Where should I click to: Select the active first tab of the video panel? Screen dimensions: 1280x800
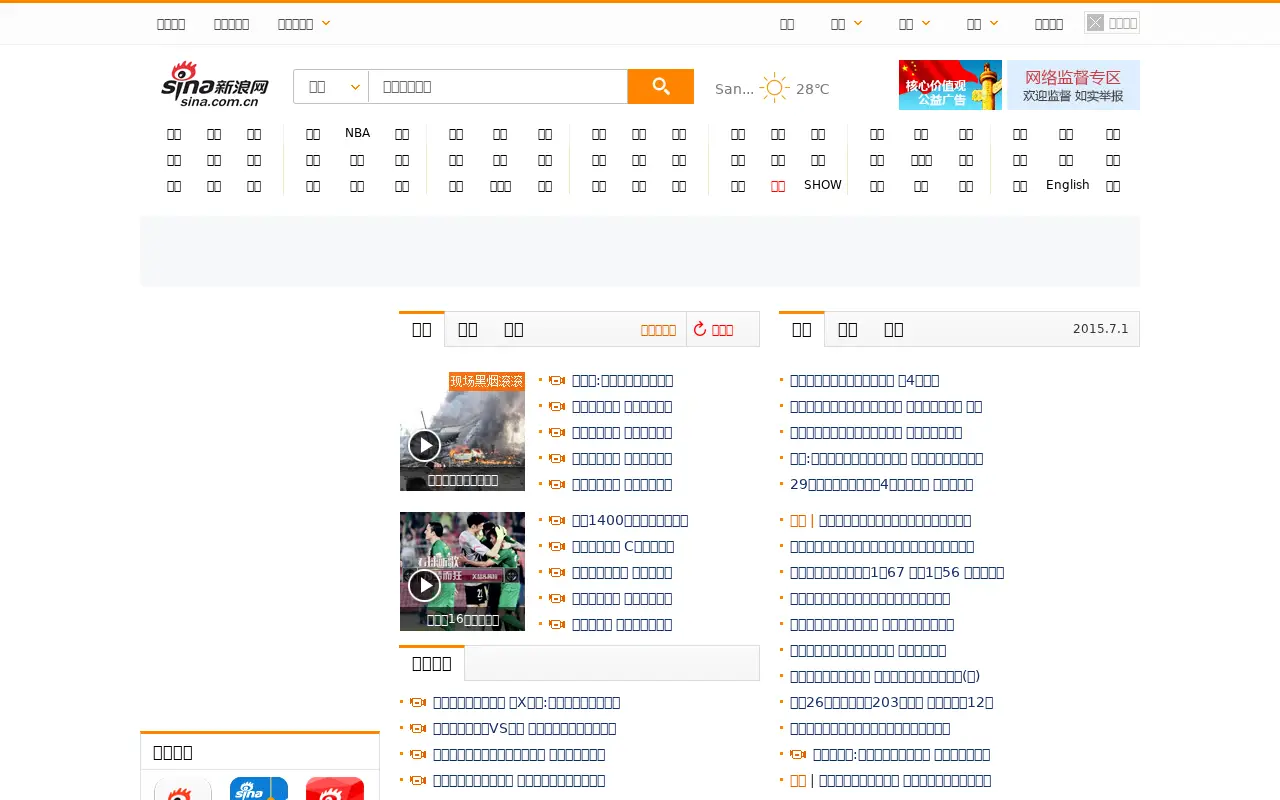pos(422,329)
